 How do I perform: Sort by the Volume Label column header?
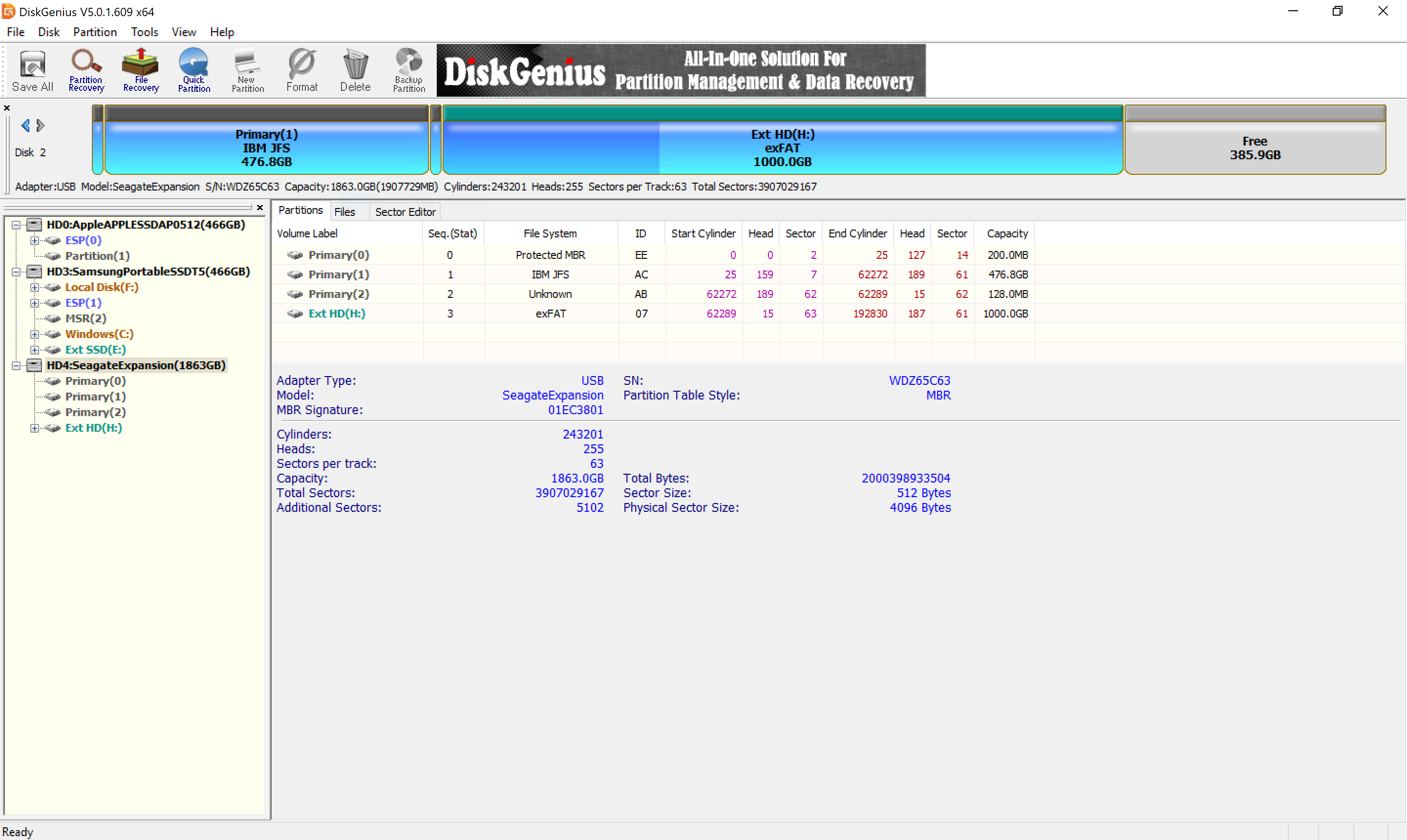(348, 234)
